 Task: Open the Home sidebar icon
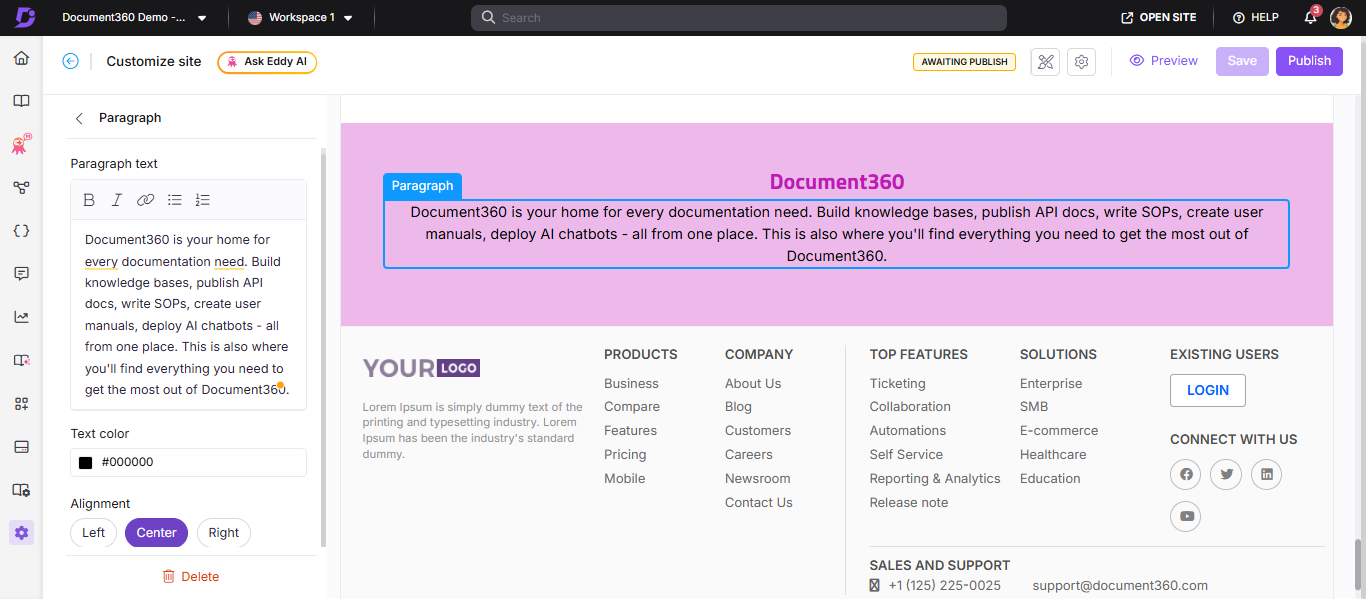pos(21,58)
